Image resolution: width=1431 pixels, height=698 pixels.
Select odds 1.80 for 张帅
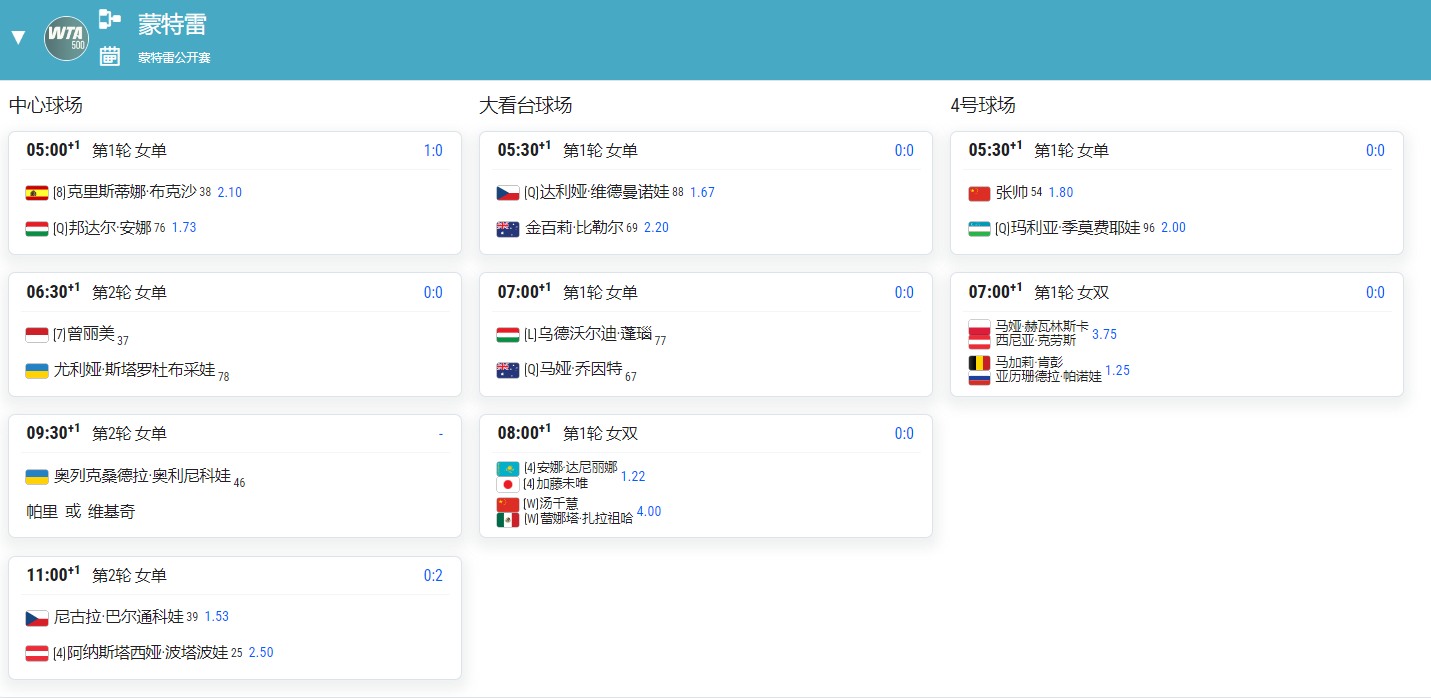(x=1061, y=192)
